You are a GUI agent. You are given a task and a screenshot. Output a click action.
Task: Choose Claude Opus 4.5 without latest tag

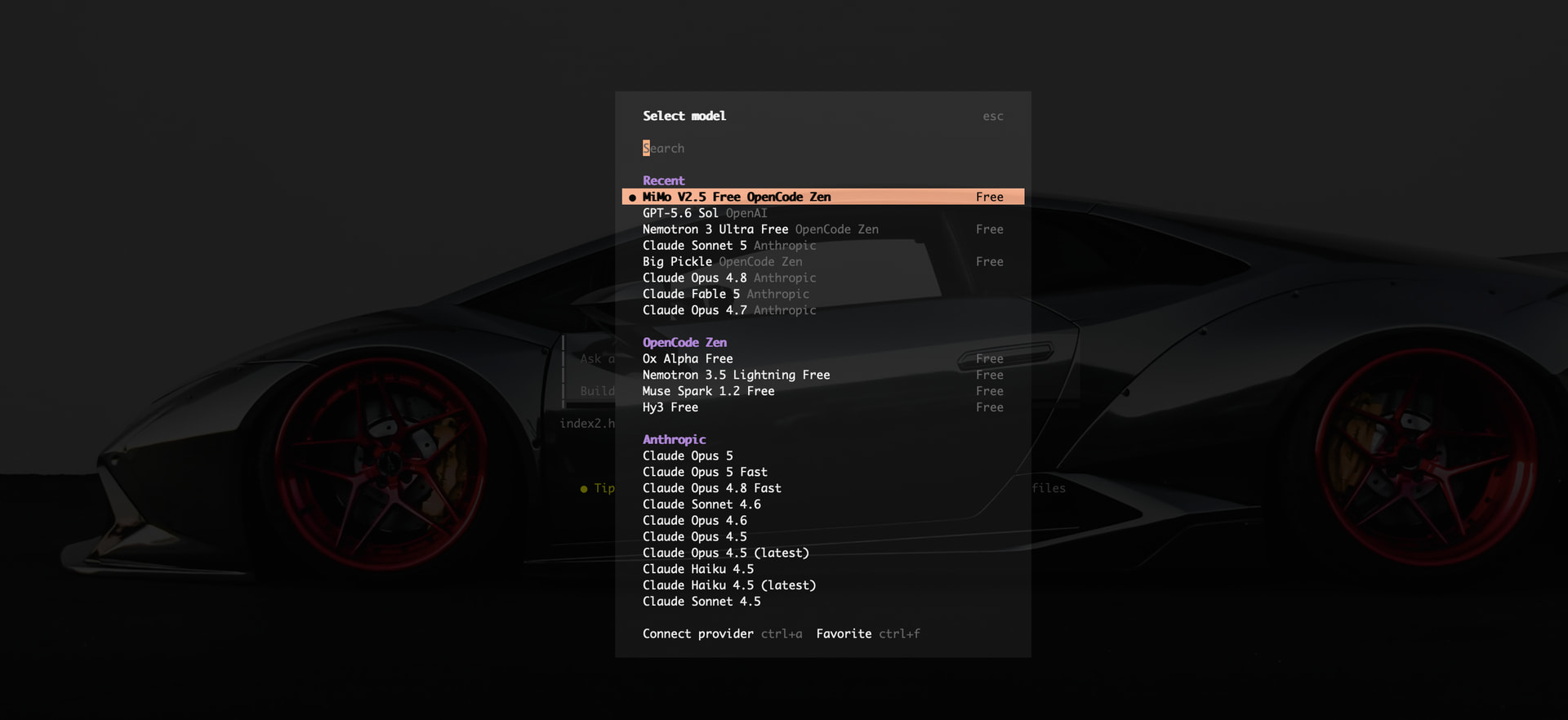pyautogui.click(x=822, y=537)
